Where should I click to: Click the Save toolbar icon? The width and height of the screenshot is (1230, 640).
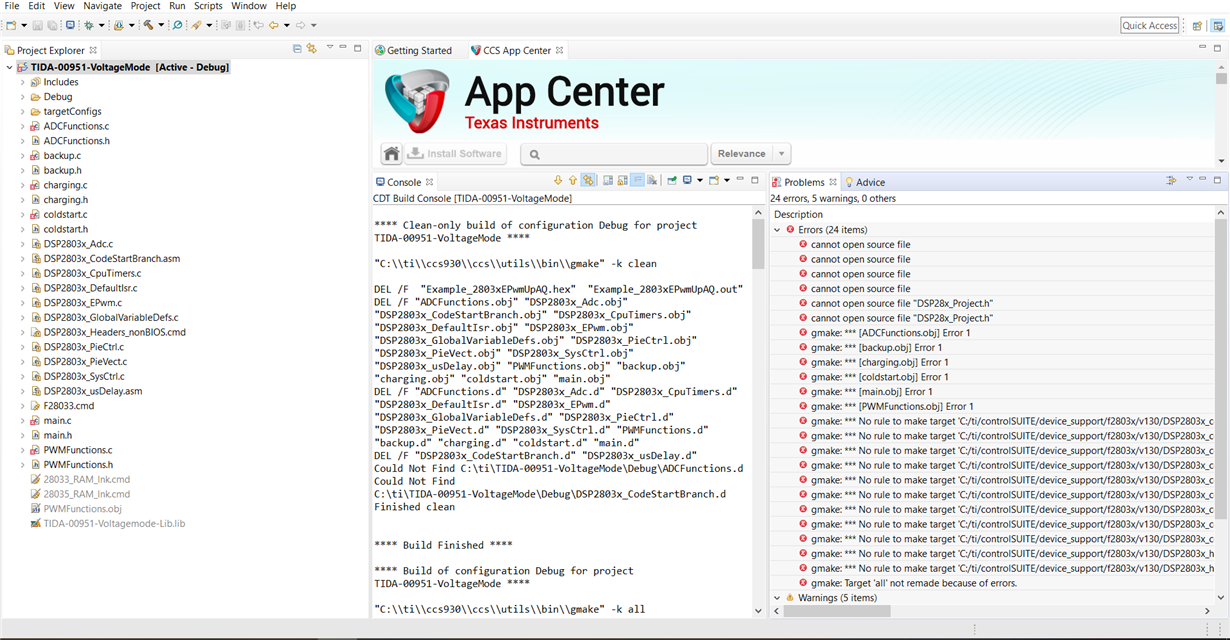(37, 25)
